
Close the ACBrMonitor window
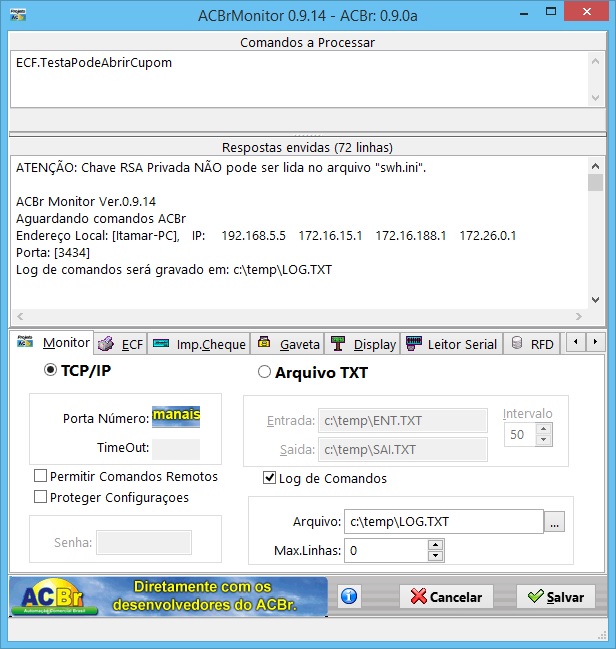coord(587,12)
